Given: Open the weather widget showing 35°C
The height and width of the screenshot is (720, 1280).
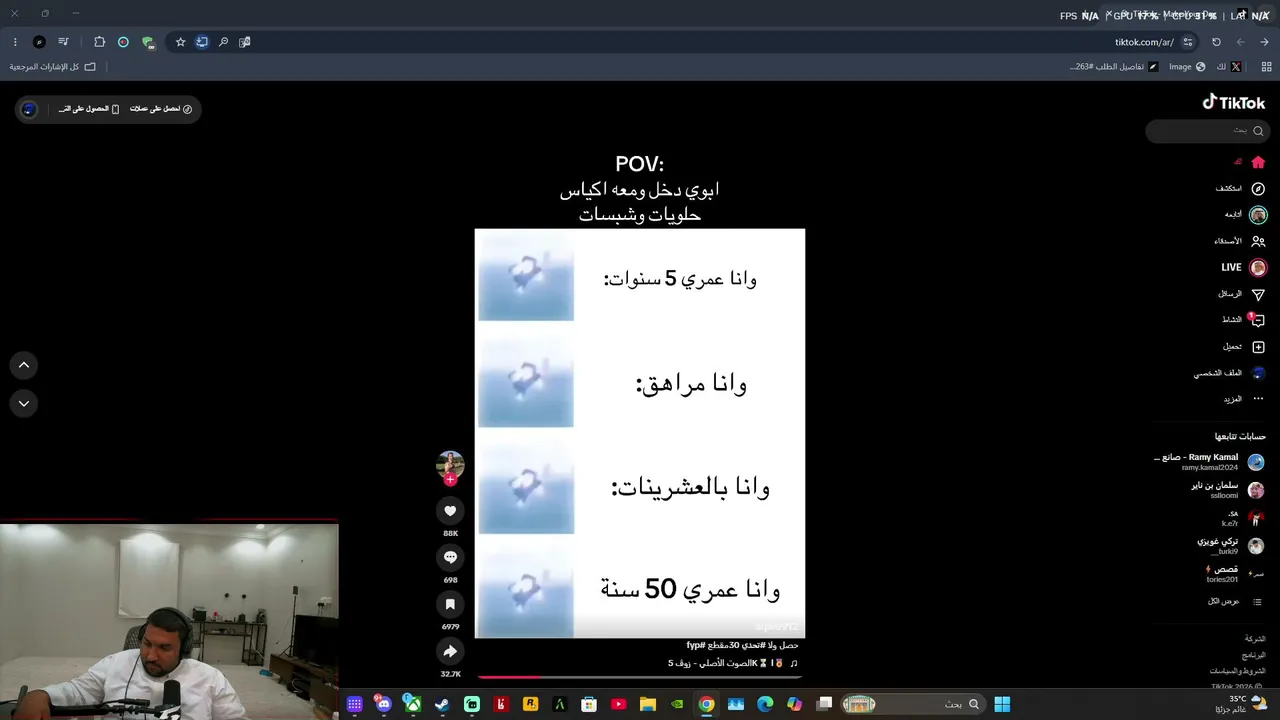Looking at the screenshot, I should tap(1243, 704).
